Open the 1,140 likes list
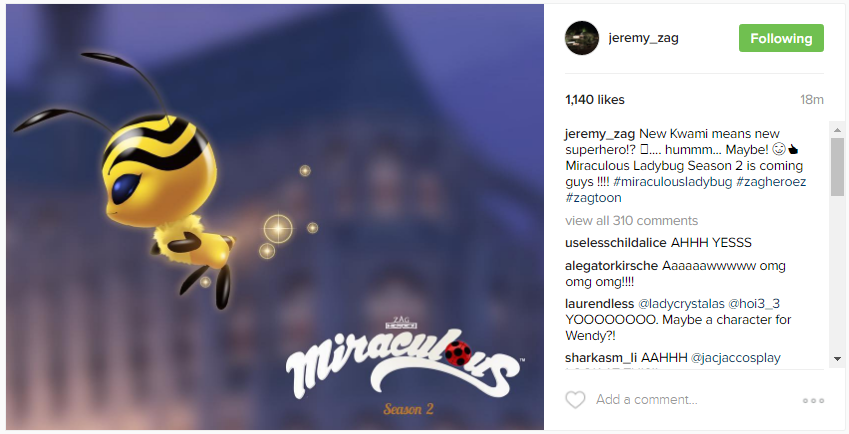 595,100
